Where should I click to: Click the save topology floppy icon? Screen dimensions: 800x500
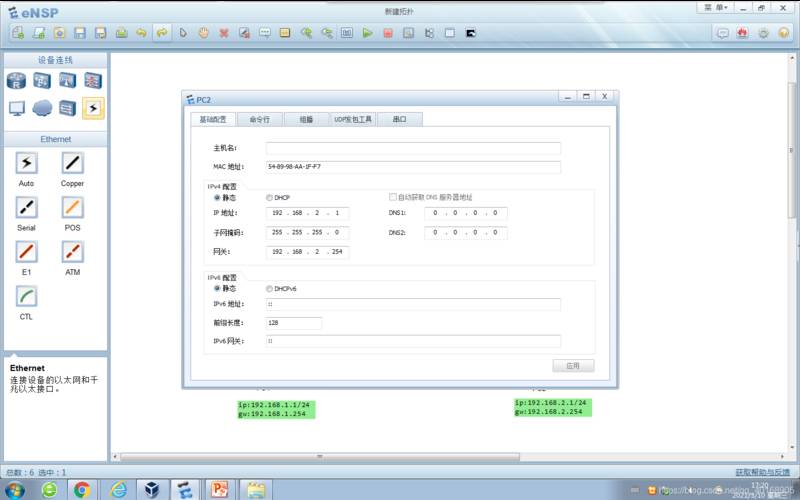80,33
